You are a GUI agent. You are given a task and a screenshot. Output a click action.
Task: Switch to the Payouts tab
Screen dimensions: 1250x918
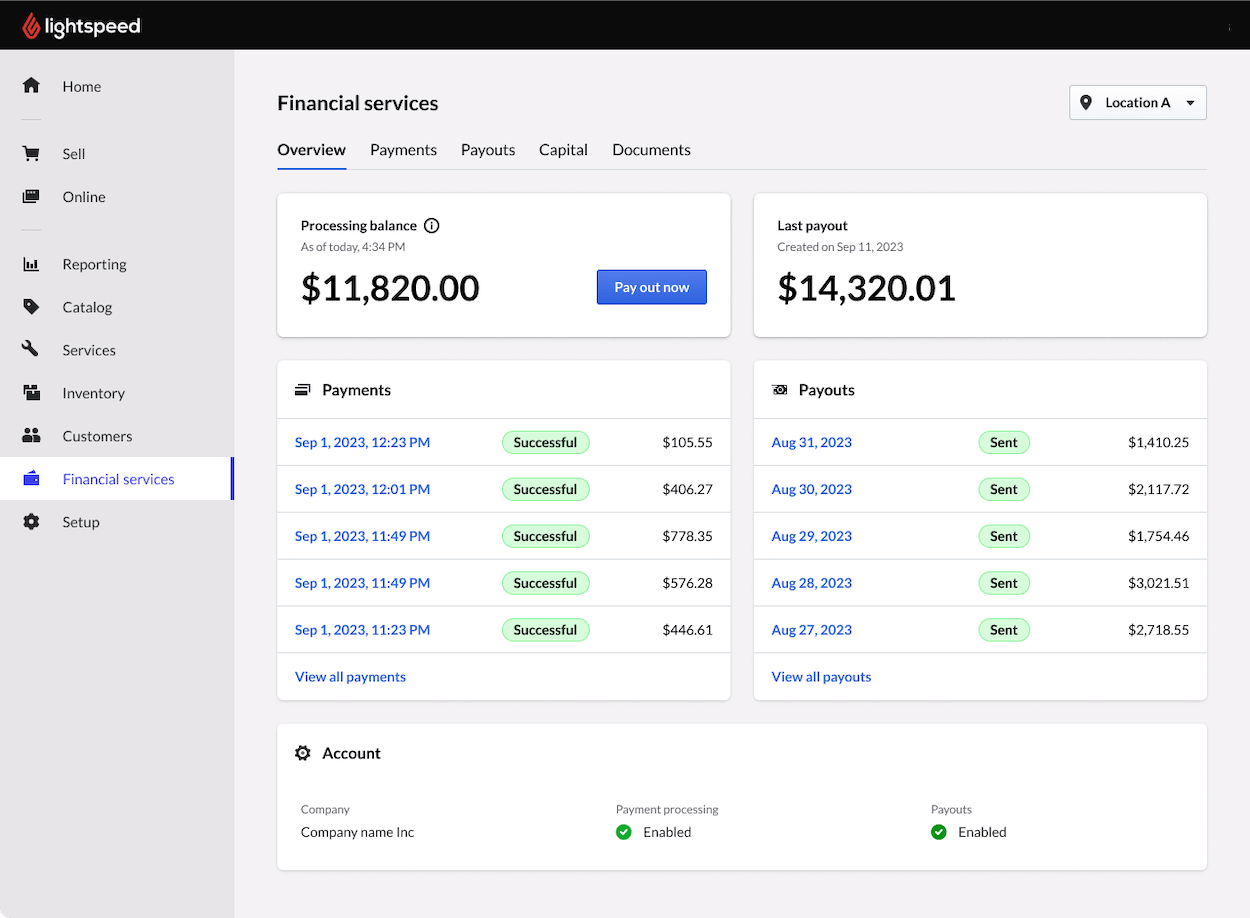point(488,149)
